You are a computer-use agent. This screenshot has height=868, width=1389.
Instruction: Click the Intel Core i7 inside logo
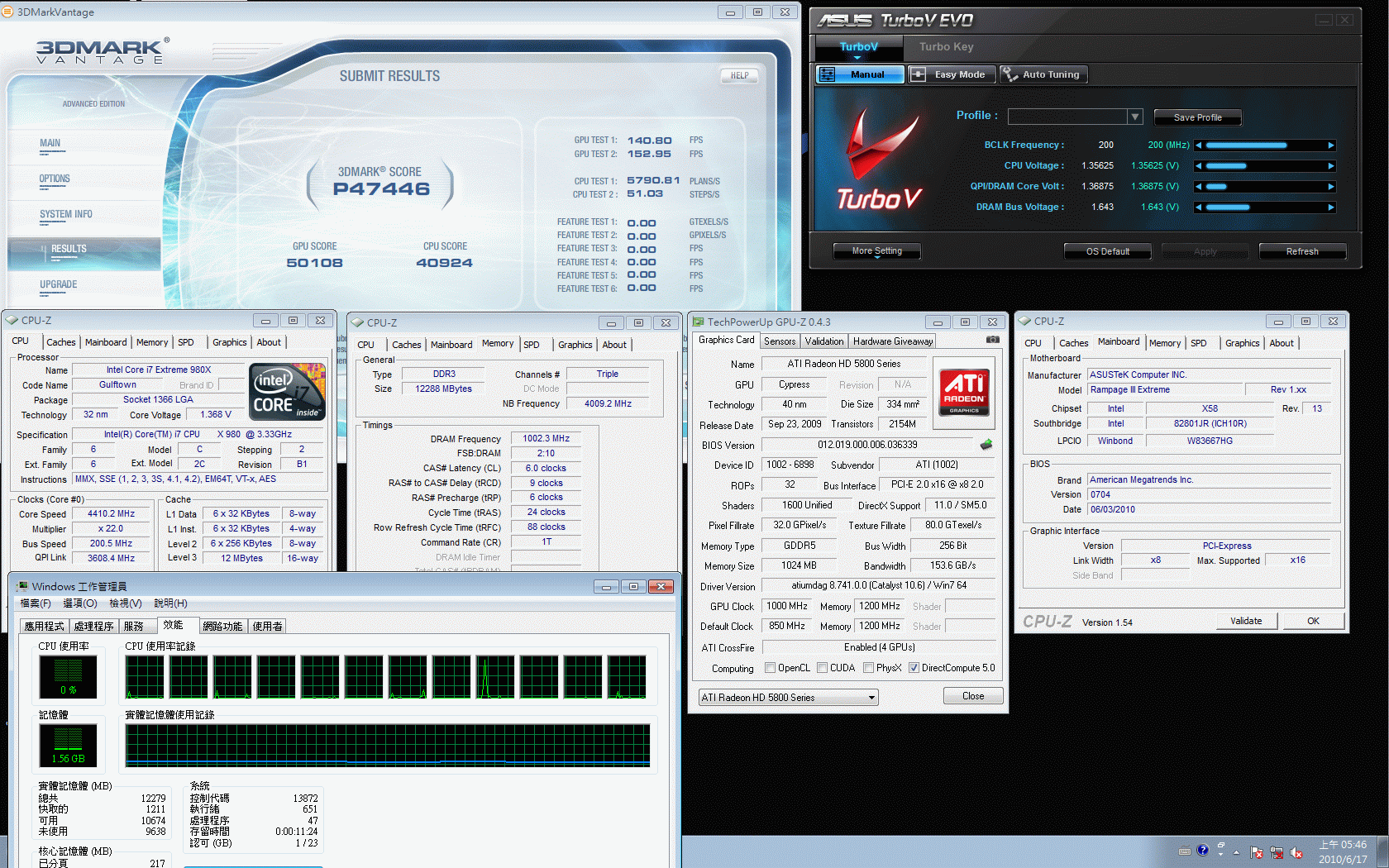(288, 392)
